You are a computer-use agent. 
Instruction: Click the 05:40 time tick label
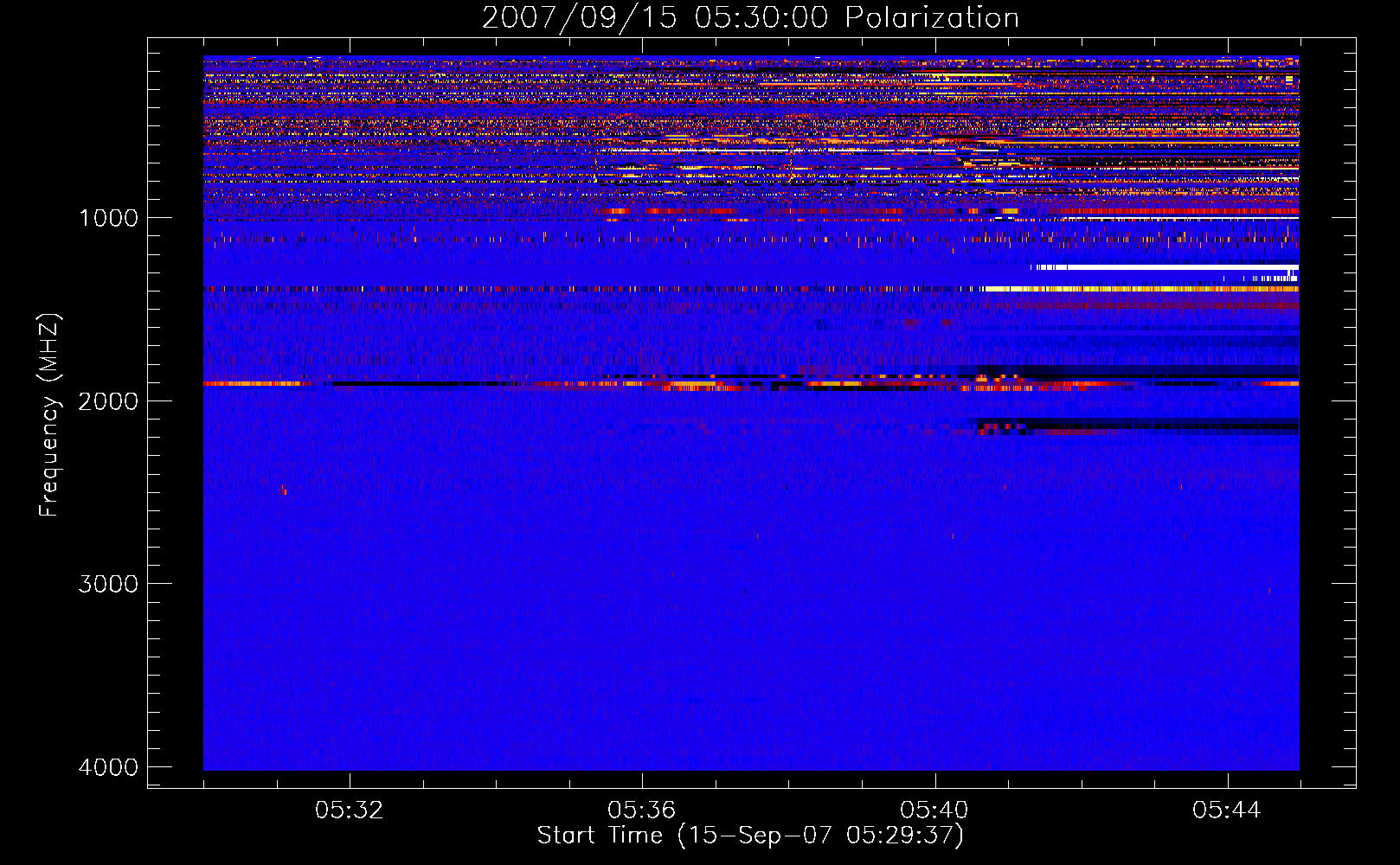[x=934, y=811]
